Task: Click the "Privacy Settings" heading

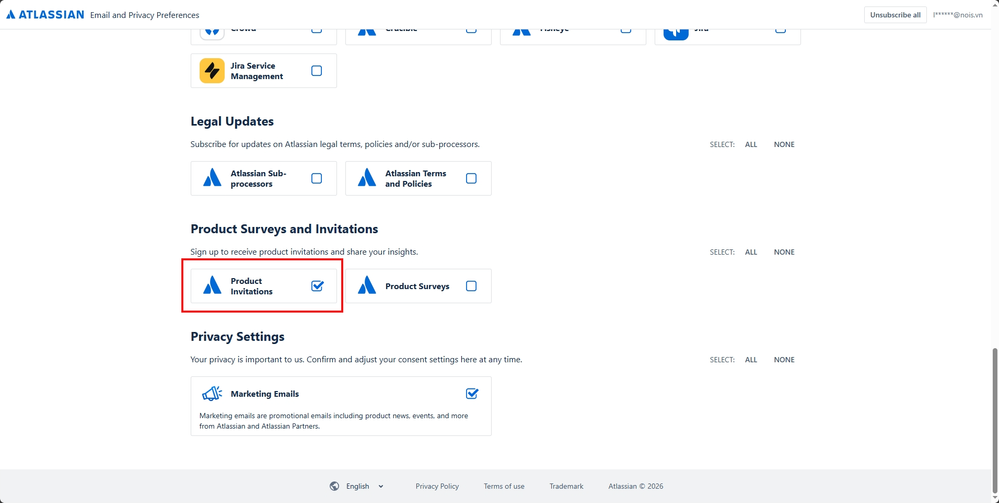Action: [238, 337]
